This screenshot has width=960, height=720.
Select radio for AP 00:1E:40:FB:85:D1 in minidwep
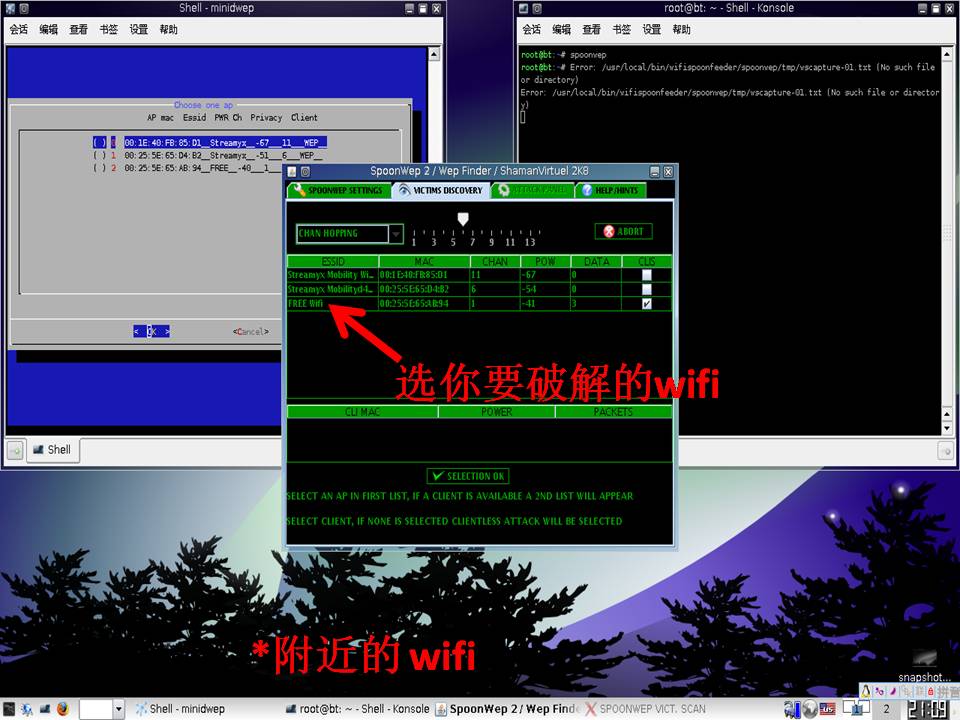(99, 143)
